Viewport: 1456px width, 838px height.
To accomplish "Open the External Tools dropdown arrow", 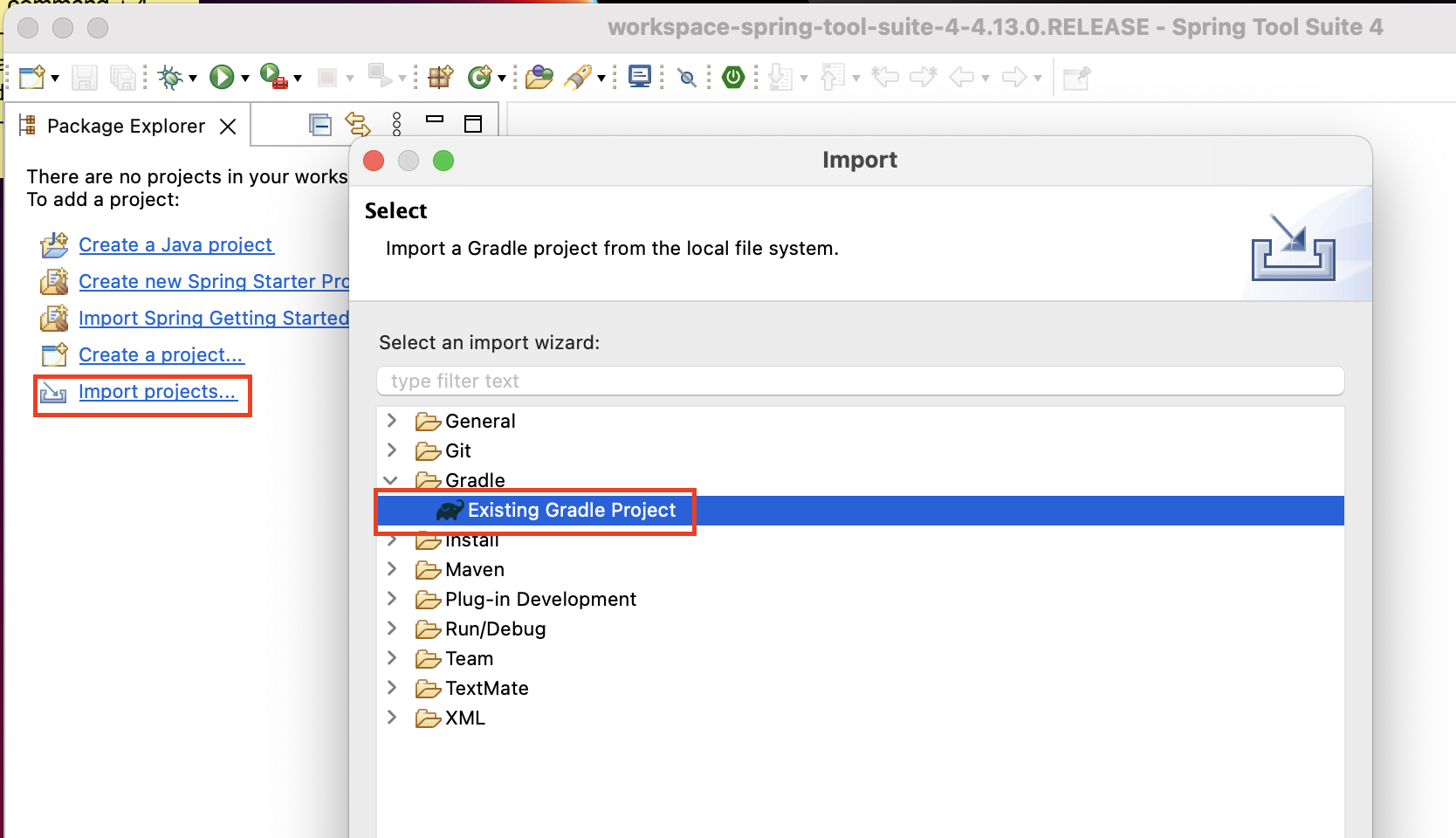I will point(298,79).
